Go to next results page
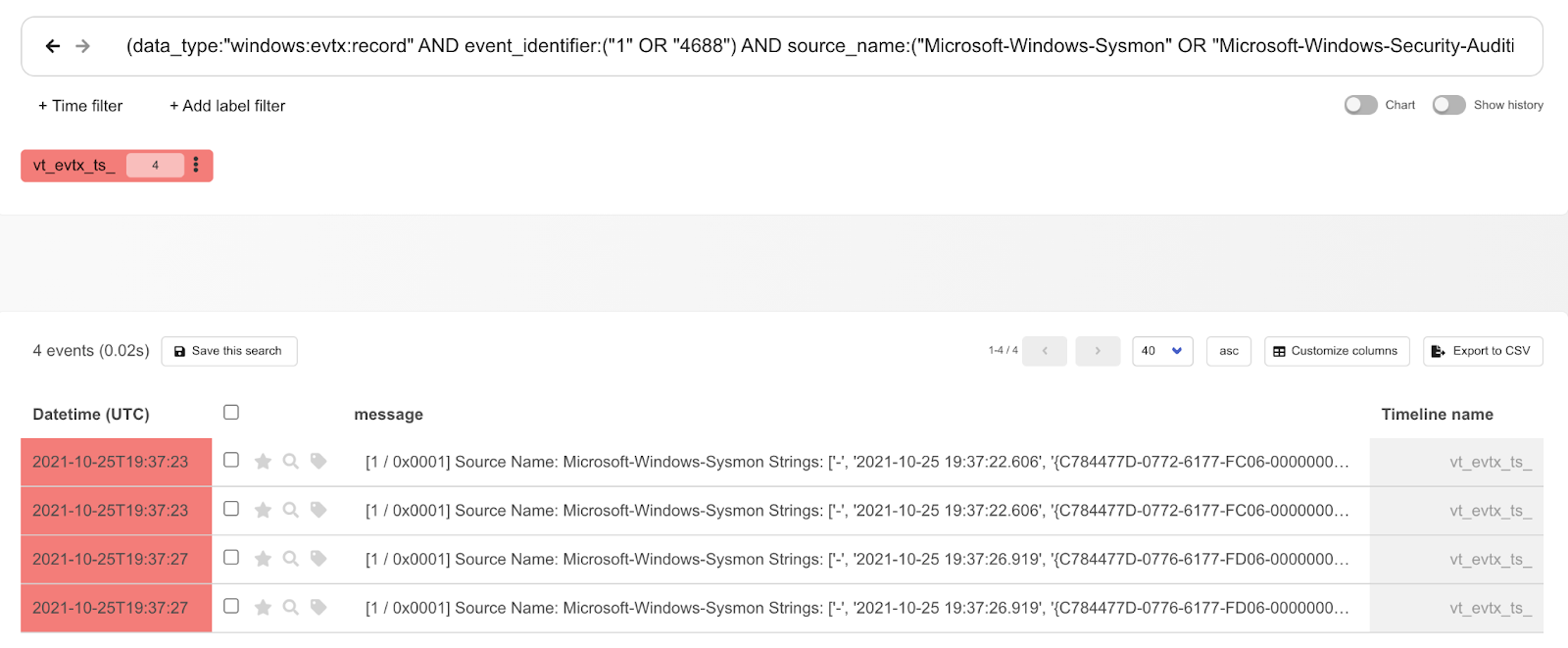 click(x=1098, y=351)
